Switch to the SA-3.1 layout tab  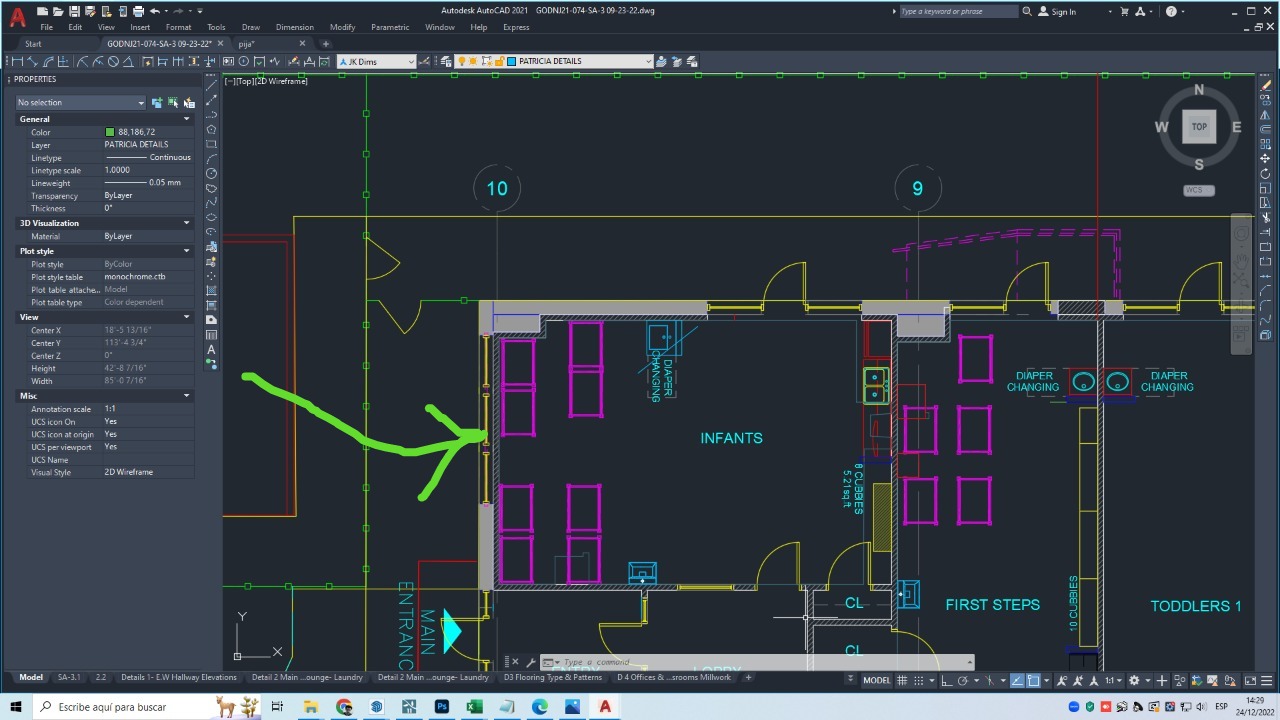(69, 677)
